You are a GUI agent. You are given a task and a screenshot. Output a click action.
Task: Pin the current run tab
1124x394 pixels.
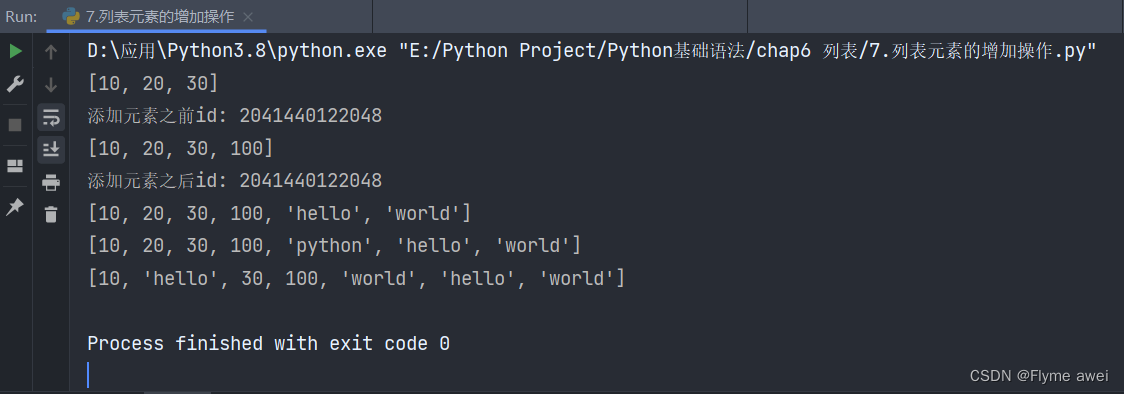pos(15,207)
